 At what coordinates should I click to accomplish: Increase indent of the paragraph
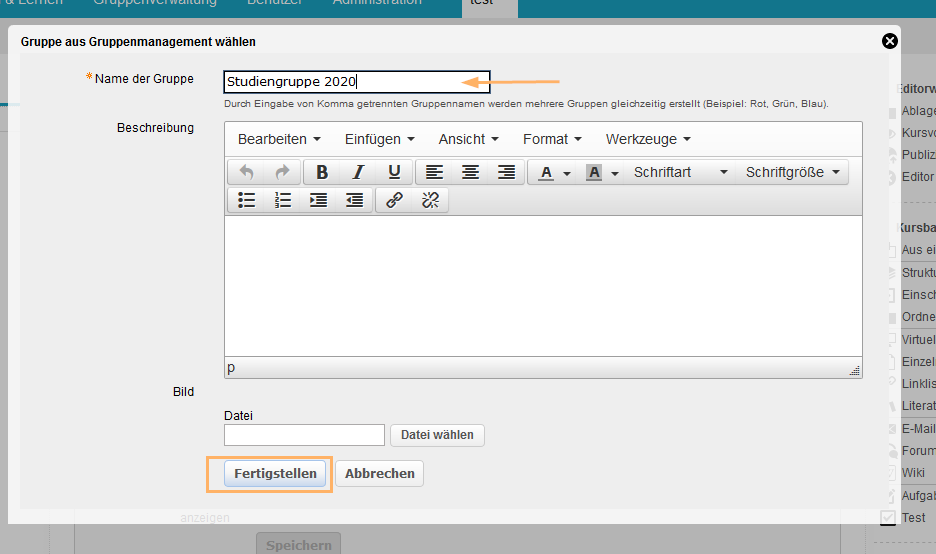point(318,200)
